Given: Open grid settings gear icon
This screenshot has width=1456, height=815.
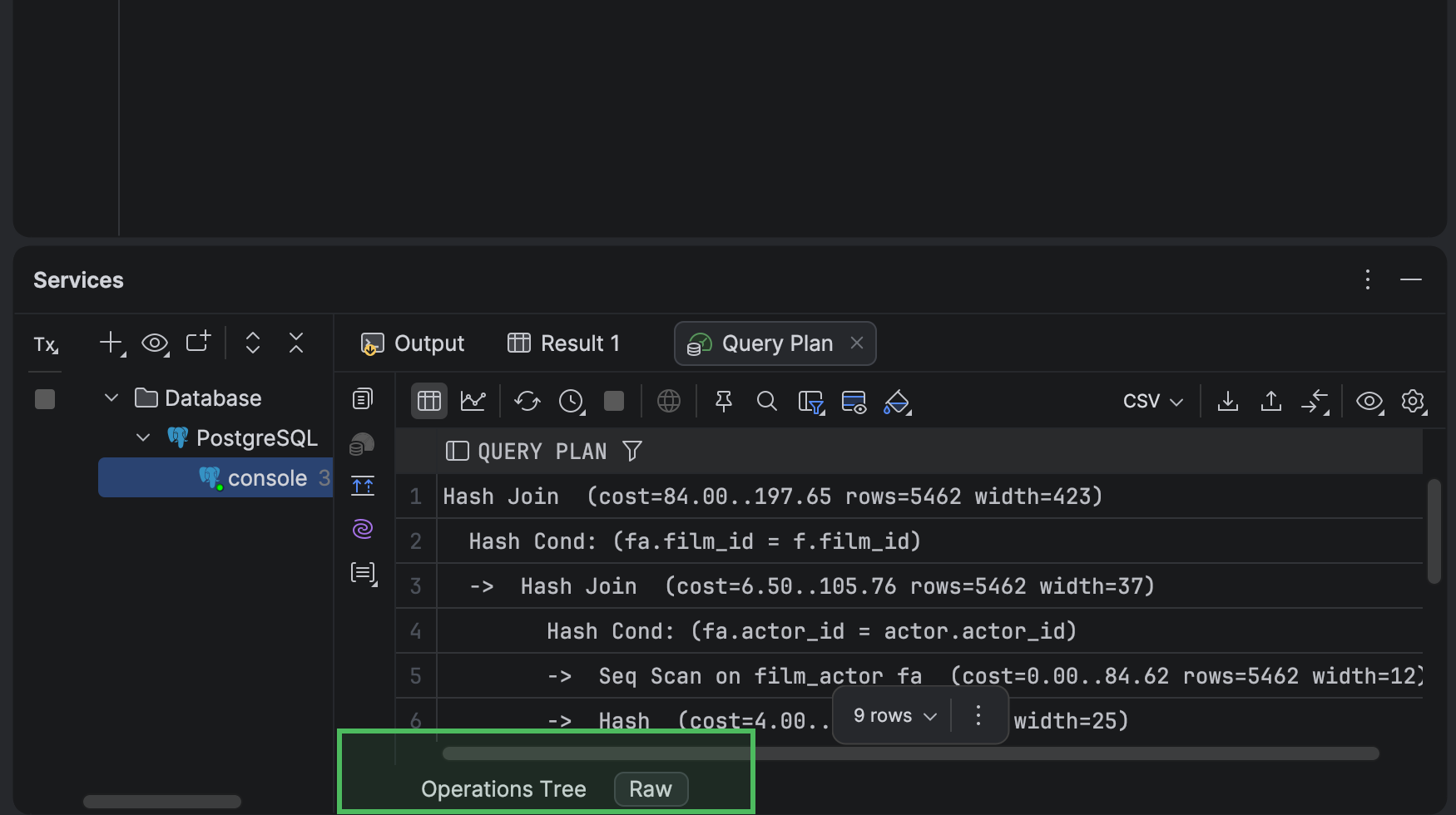Looking at the screenshot, I should pyautogui.click(x=1414, y=403).
